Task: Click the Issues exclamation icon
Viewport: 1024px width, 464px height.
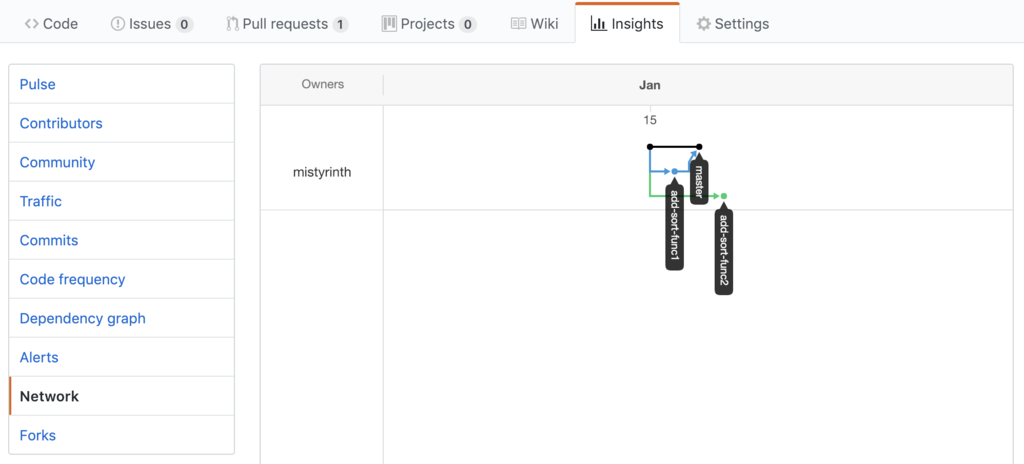Action: coord(118,23)
